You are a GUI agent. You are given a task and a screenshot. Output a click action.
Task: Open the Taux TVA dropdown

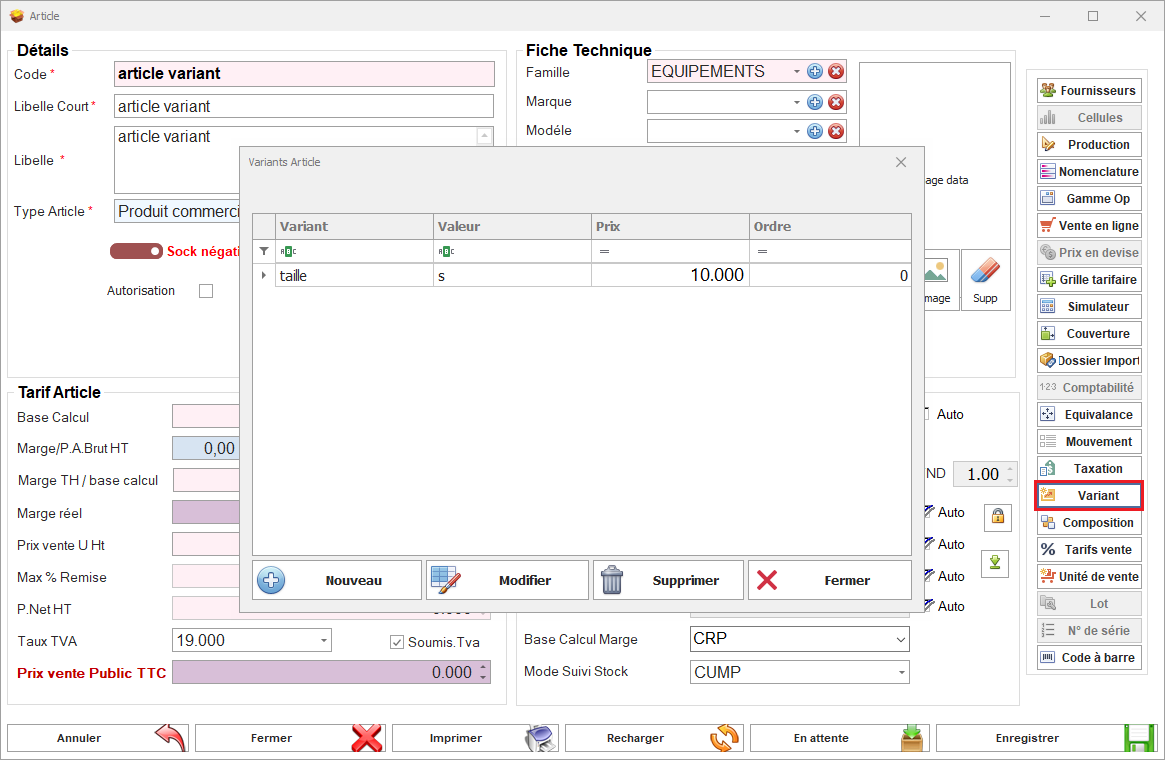pyautogui.click(x=323, y=640)
